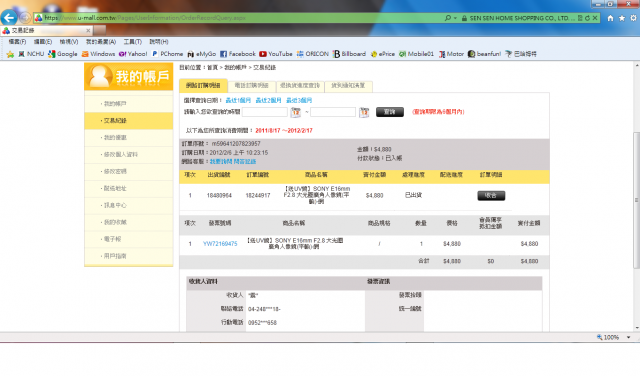Open the favorites star icon
The image size is (640, 376).
pos(622,18)
